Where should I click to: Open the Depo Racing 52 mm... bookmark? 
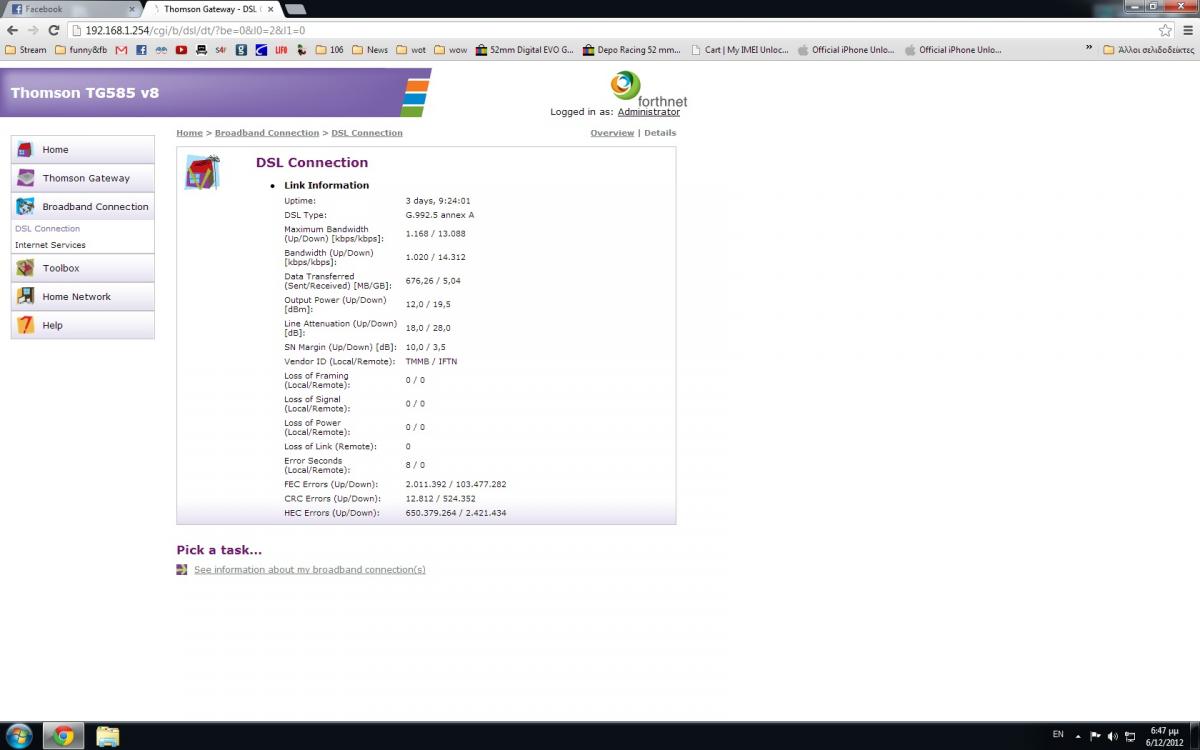pyautogui.click(x=630, y=50)
